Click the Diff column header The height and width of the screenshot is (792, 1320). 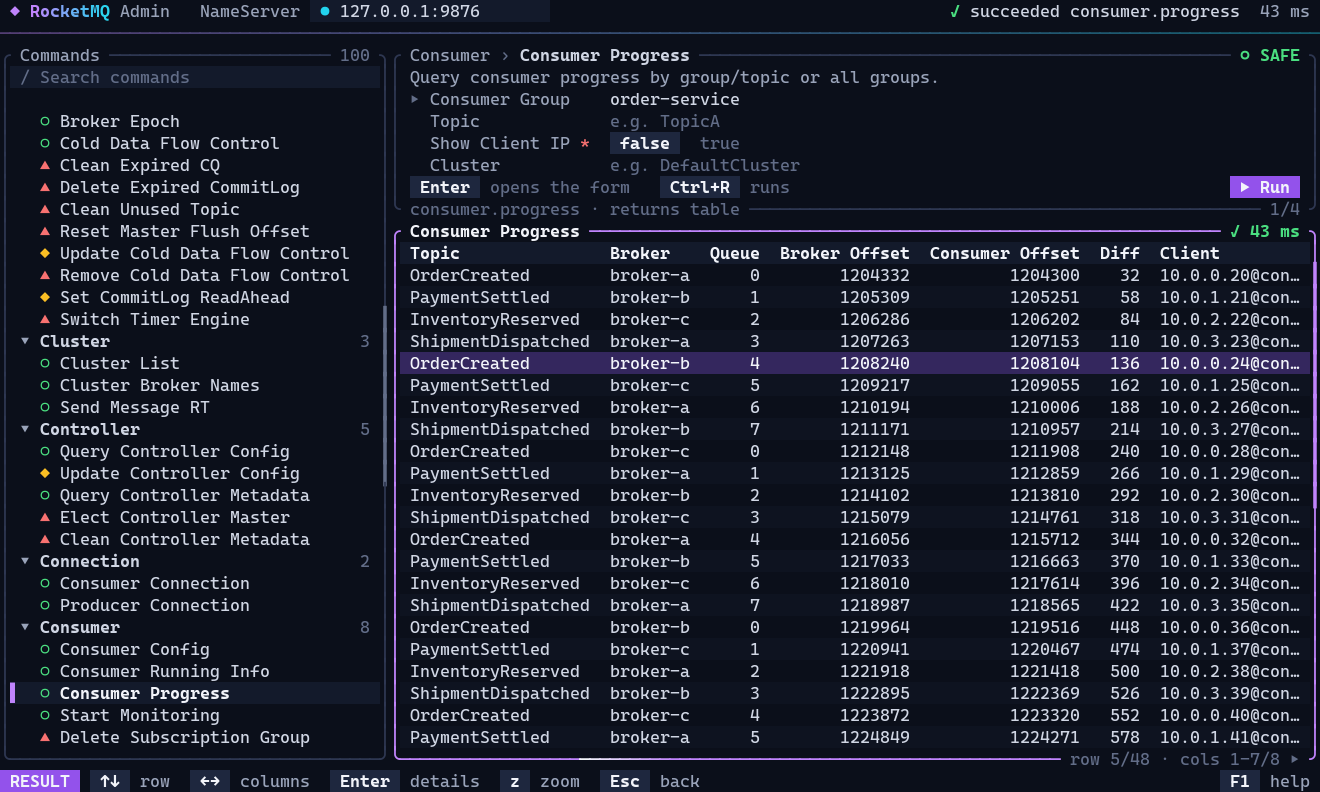[x=1120, y=254]
